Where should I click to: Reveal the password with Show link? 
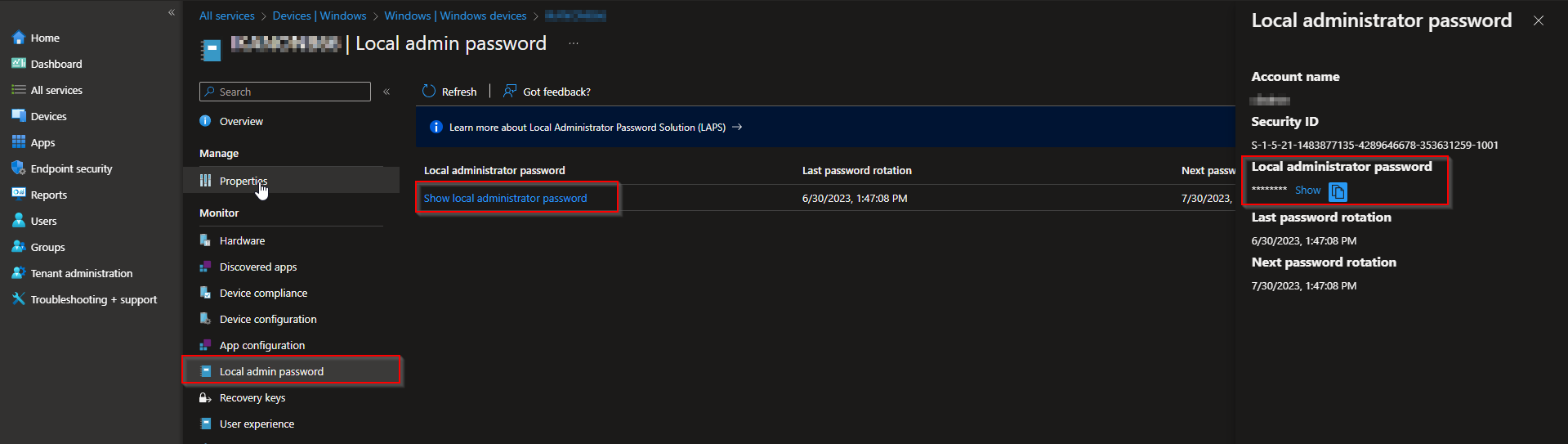(x=1307, y=191)
